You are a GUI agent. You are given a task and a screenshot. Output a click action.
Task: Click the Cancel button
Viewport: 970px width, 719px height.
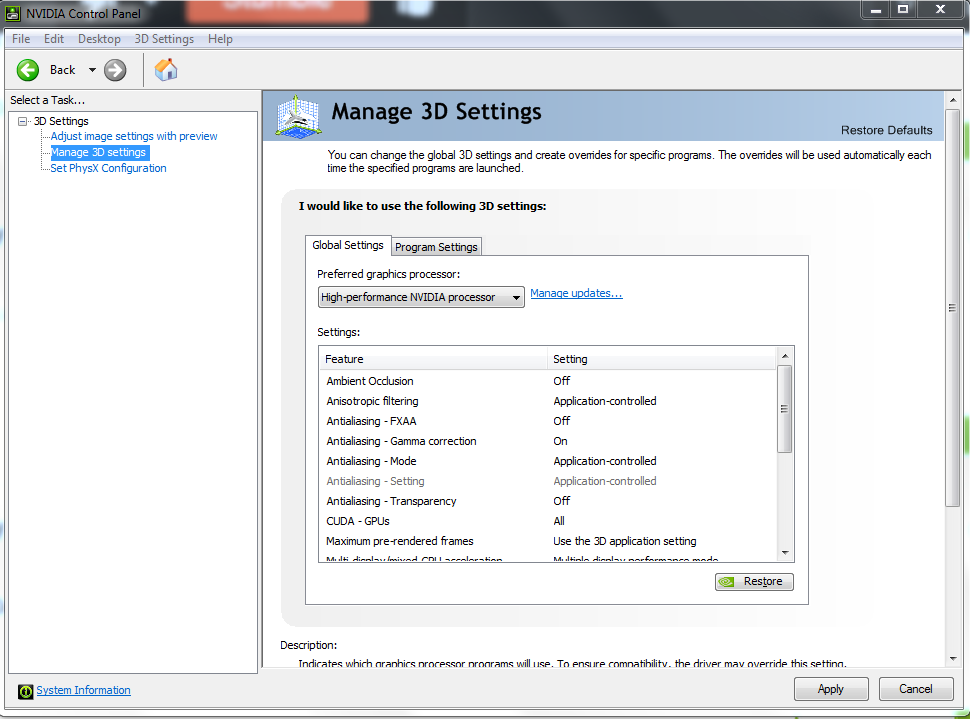pos(916,689)
